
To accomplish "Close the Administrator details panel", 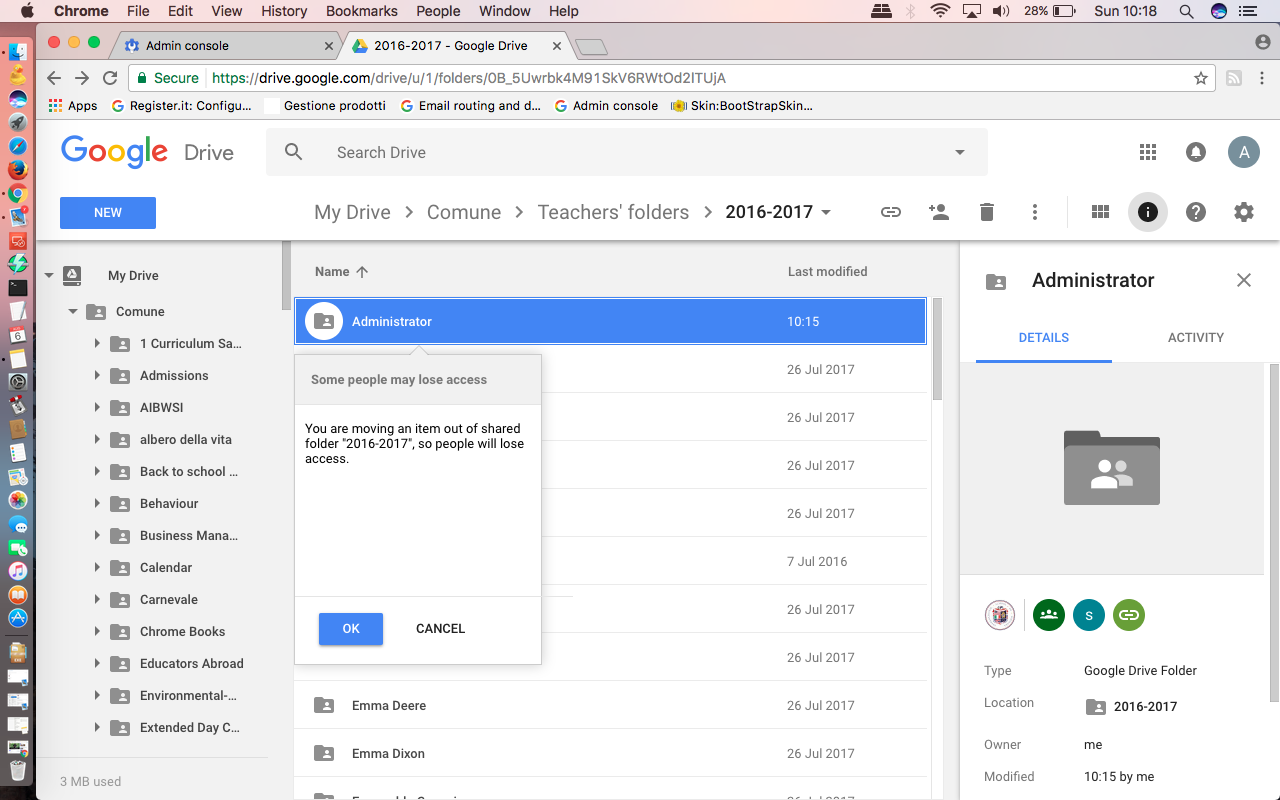I will [1244, 280].
